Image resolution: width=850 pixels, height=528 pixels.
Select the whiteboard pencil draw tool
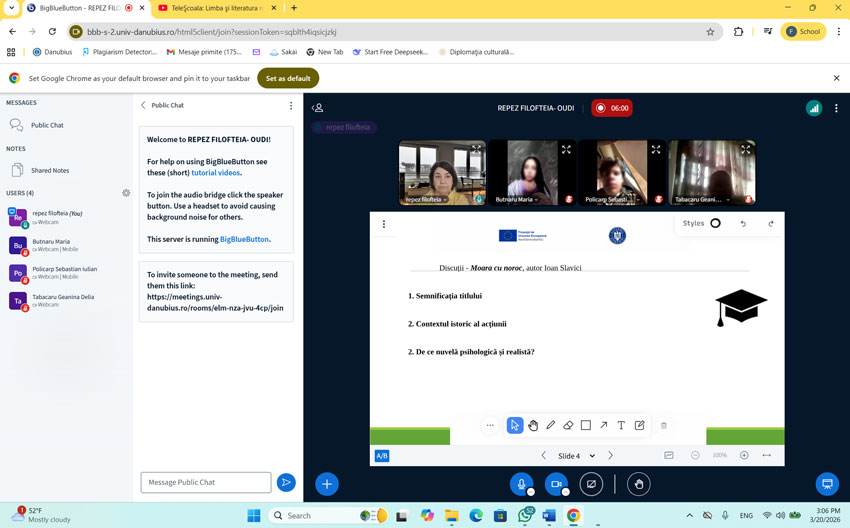point(551,426)
